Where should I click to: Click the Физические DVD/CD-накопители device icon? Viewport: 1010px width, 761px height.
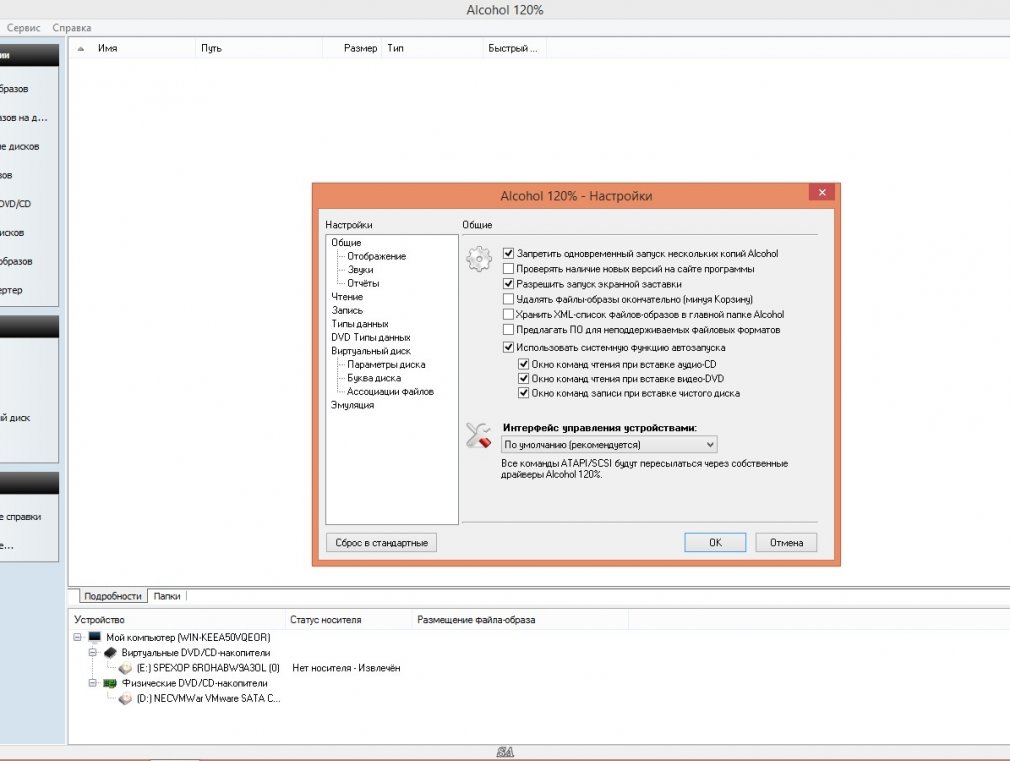[x=110, y=683]
